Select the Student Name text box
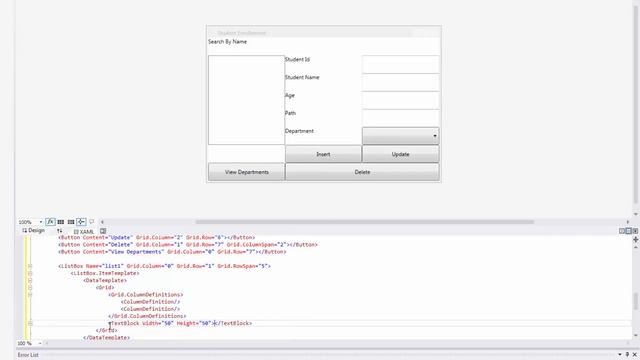This screenshot has height=360, width=640. click(x=400, y=82)
